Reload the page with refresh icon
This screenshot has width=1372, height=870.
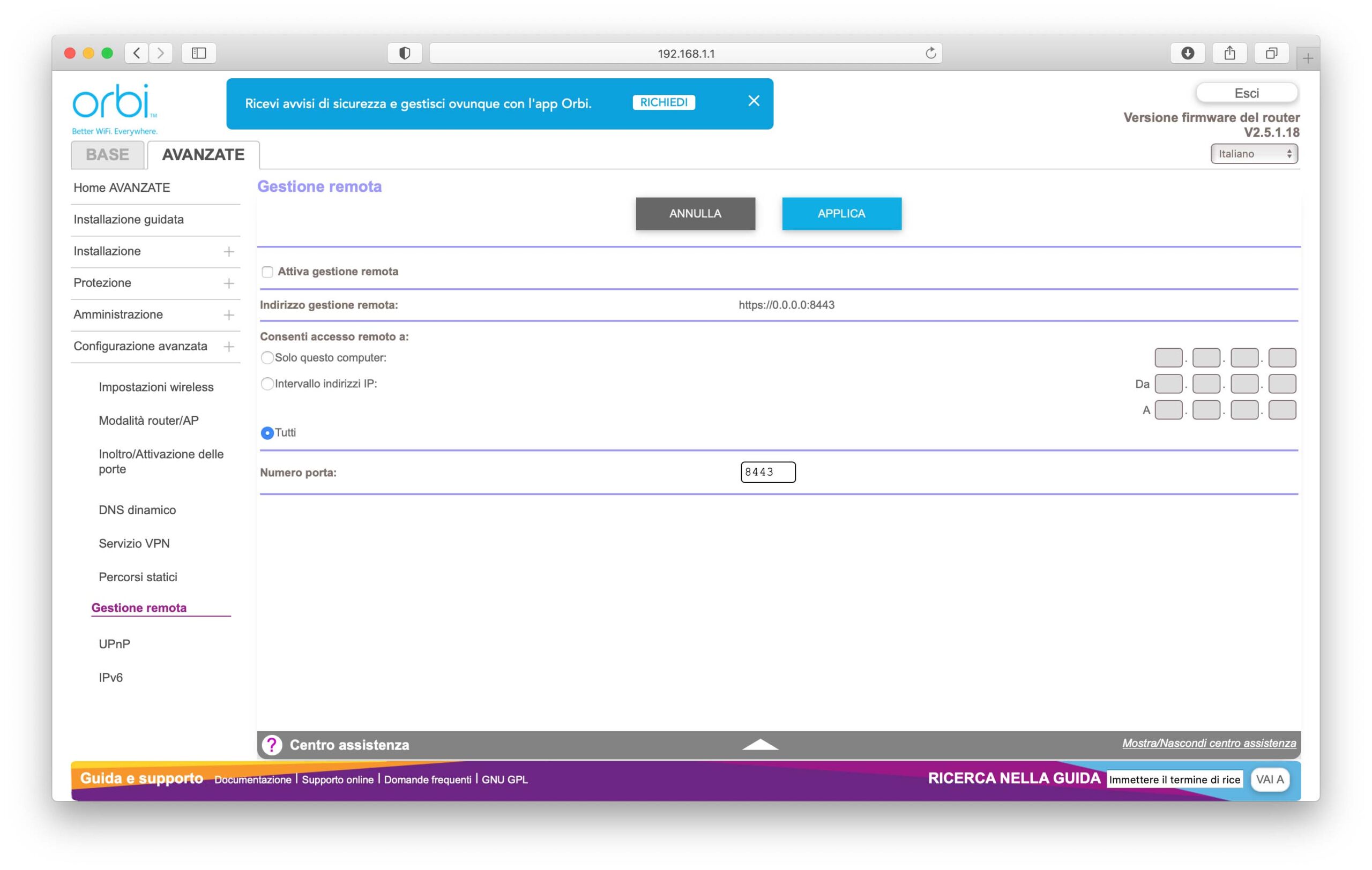pos(930,53)
